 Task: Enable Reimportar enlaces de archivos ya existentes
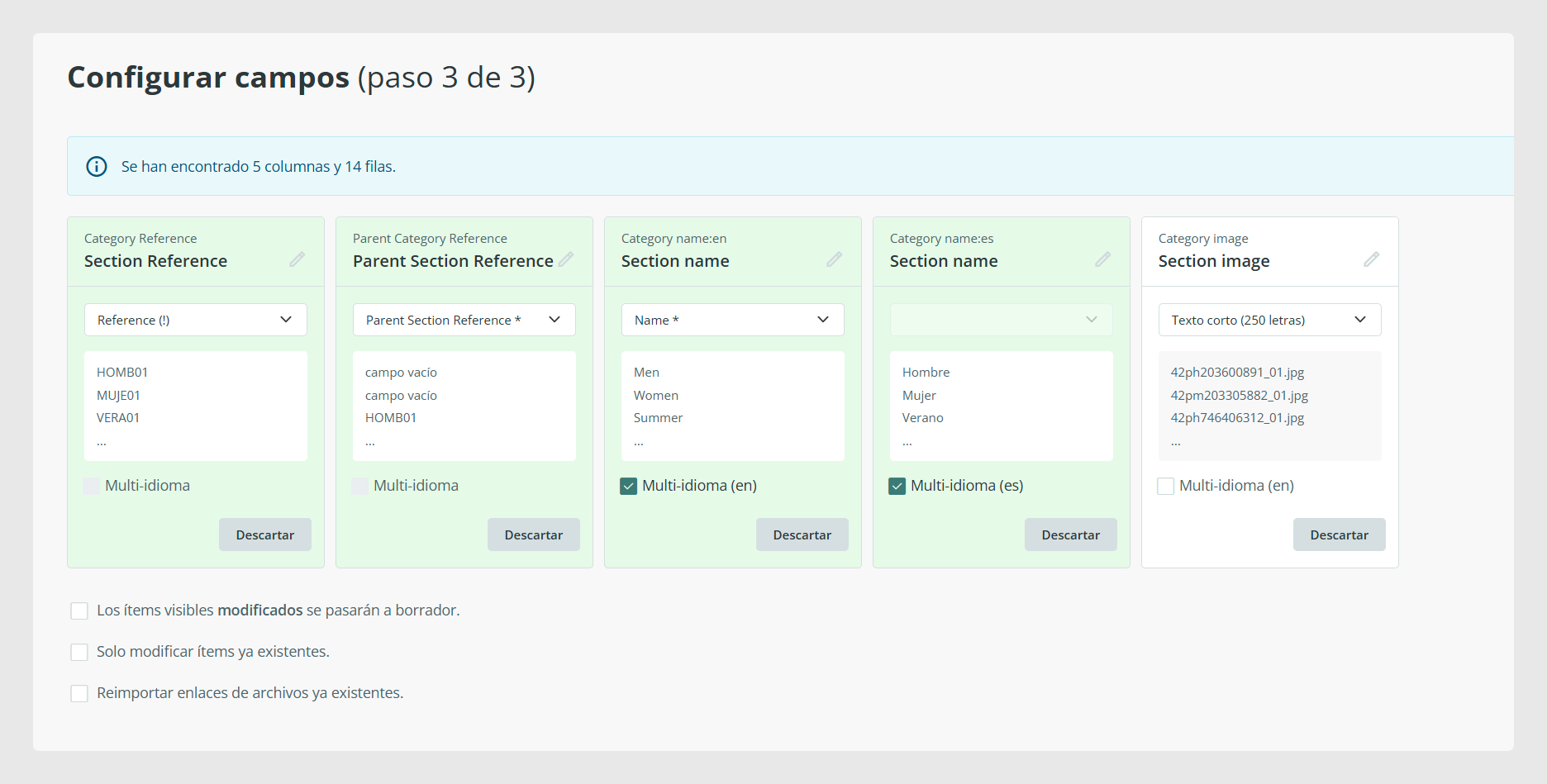click(x=79, y=693)
